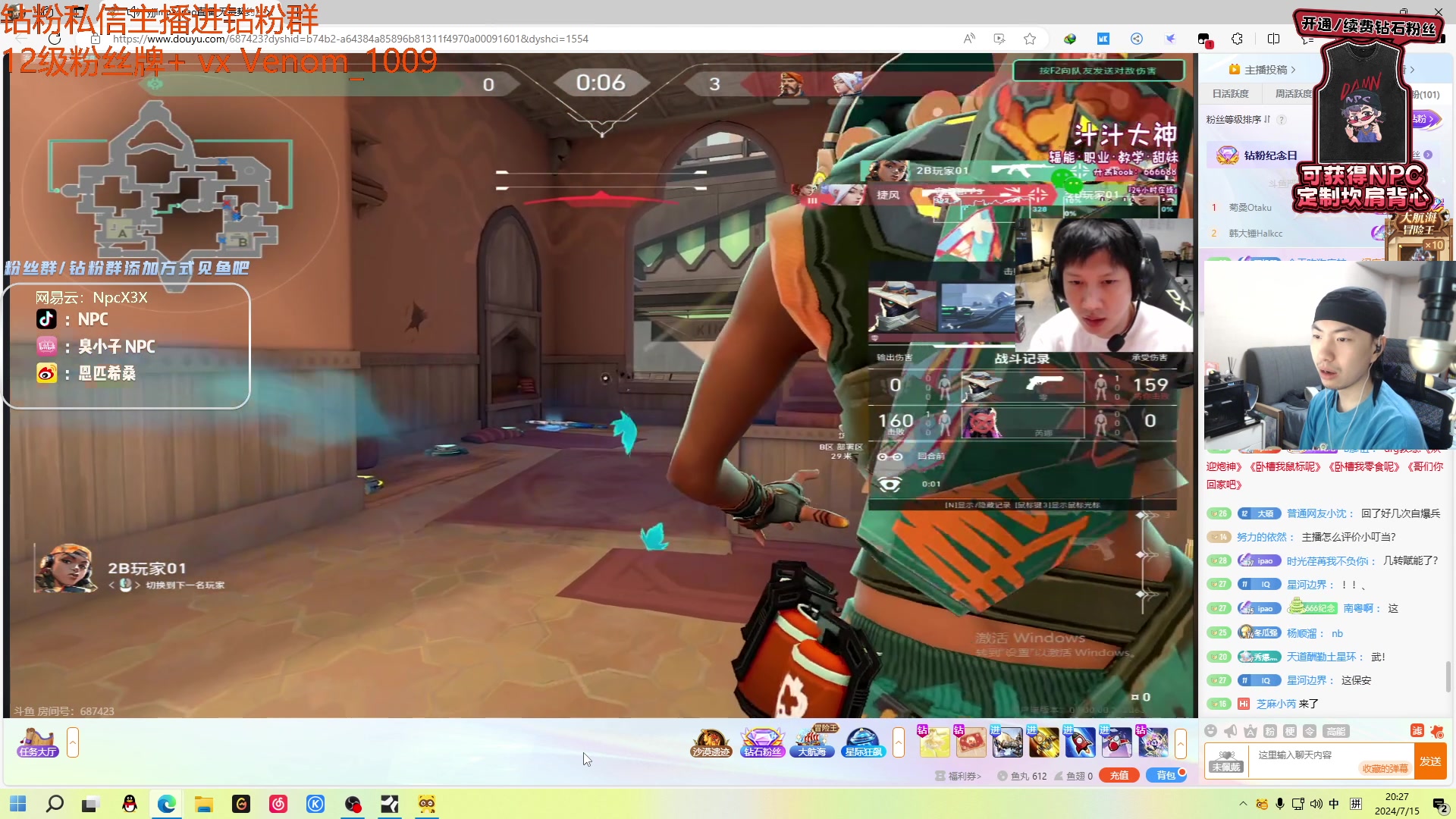Image resolution: width=1456 pixels, height=819 pixels.
Task: Expand the activity list arrow beside 星际狂飙
Action: (899, 742)
